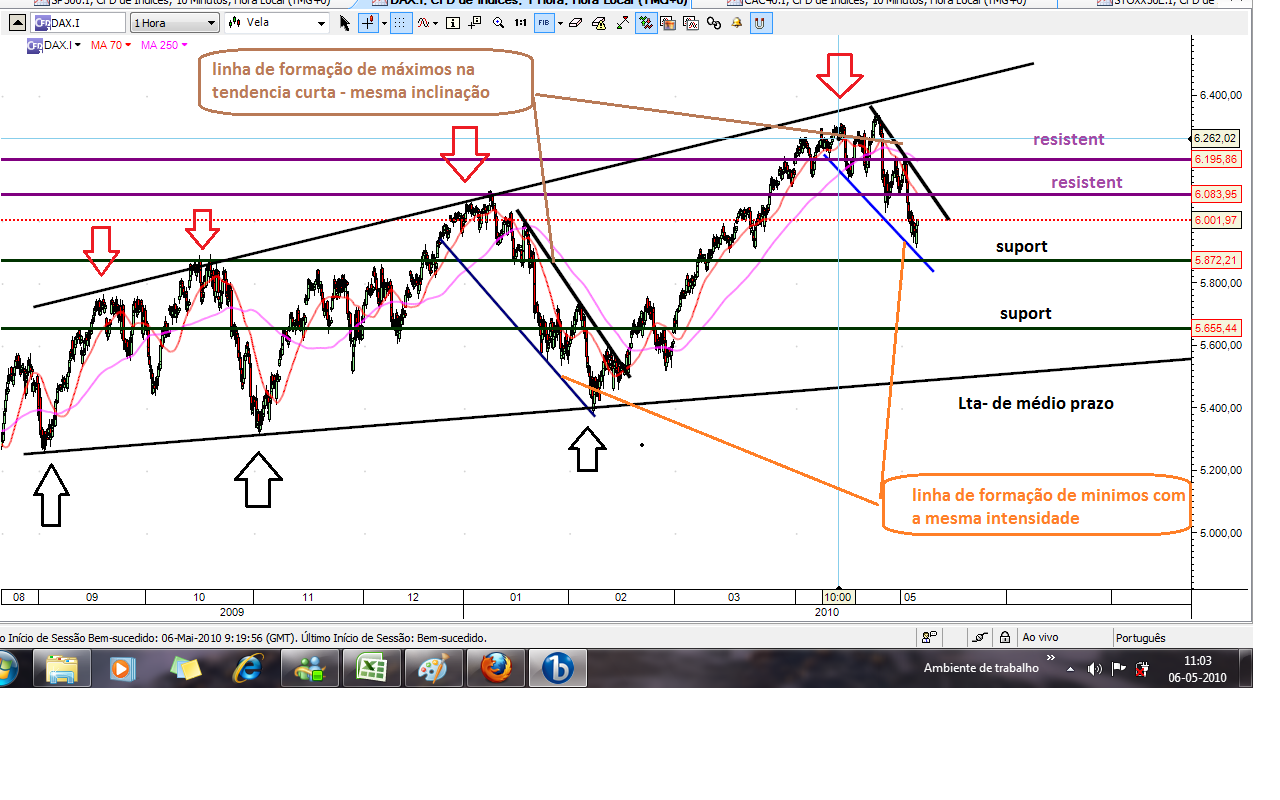This screenshot has height=800, width=1280.
Task: Expand 'Ambiente de trabalho' toolbar chevrons
Action: tap(1051, 657)
